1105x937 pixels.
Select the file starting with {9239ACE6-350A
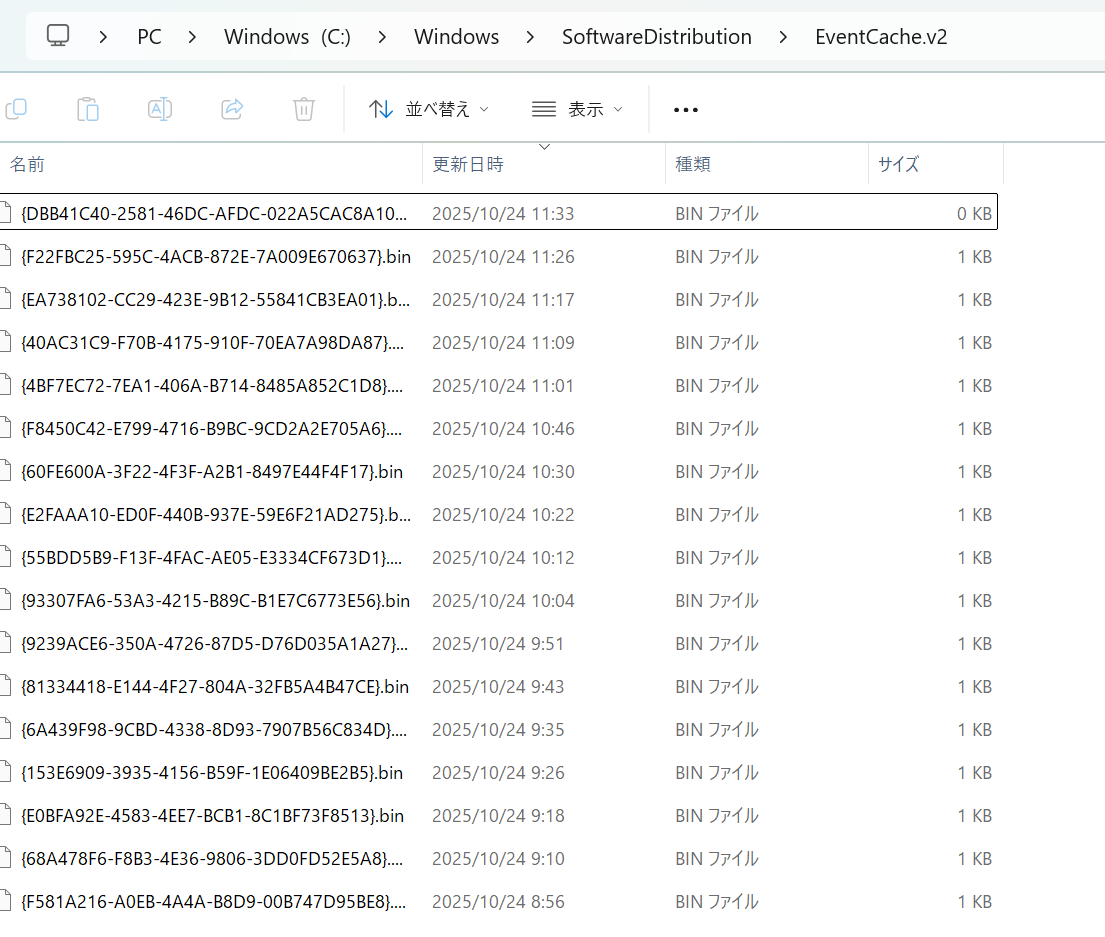[499, 643]
